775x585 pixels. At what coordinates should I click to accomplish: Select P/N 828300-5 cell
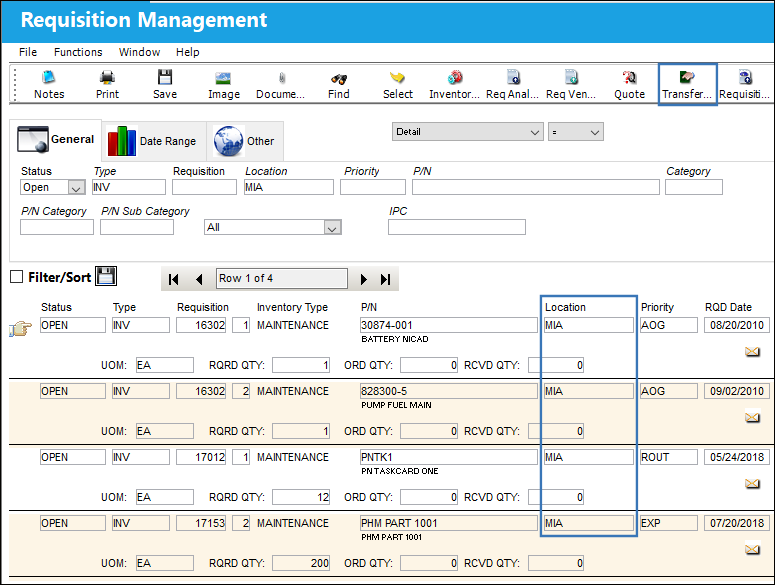(x=449, y=391)
